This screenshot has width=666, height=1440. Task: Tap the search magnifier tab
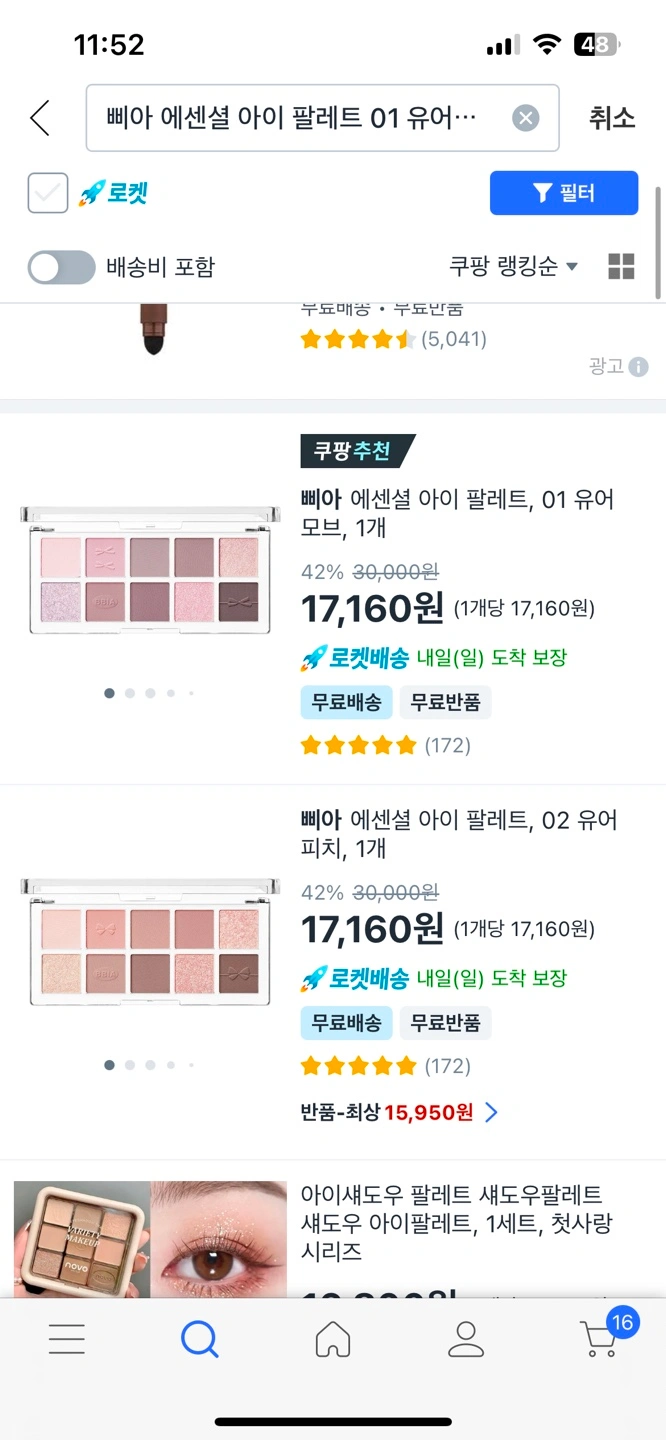(x=200, y=1338)
